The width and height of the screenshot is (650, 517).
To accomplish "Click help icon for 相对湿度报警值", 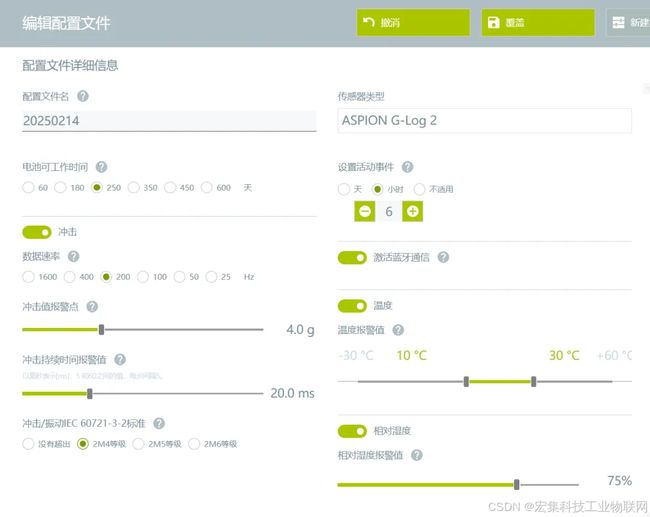I will click(x=417, y=455).
